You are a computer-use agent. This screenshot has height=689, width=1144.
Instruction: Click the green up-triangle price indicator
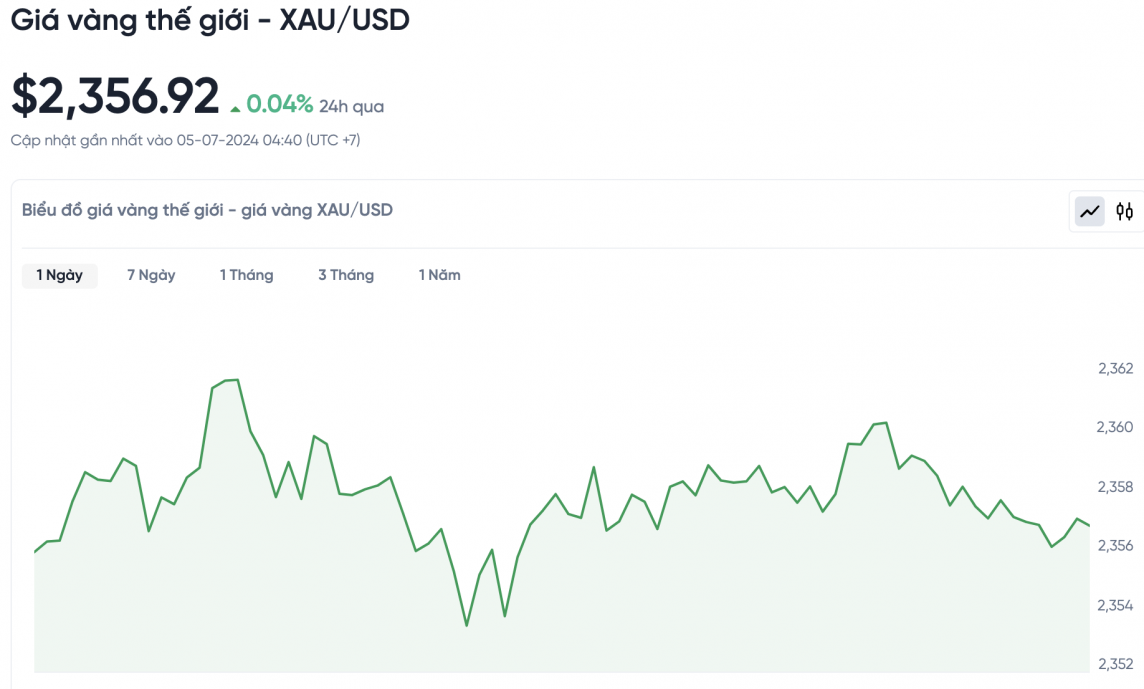(x=235, y=108)
